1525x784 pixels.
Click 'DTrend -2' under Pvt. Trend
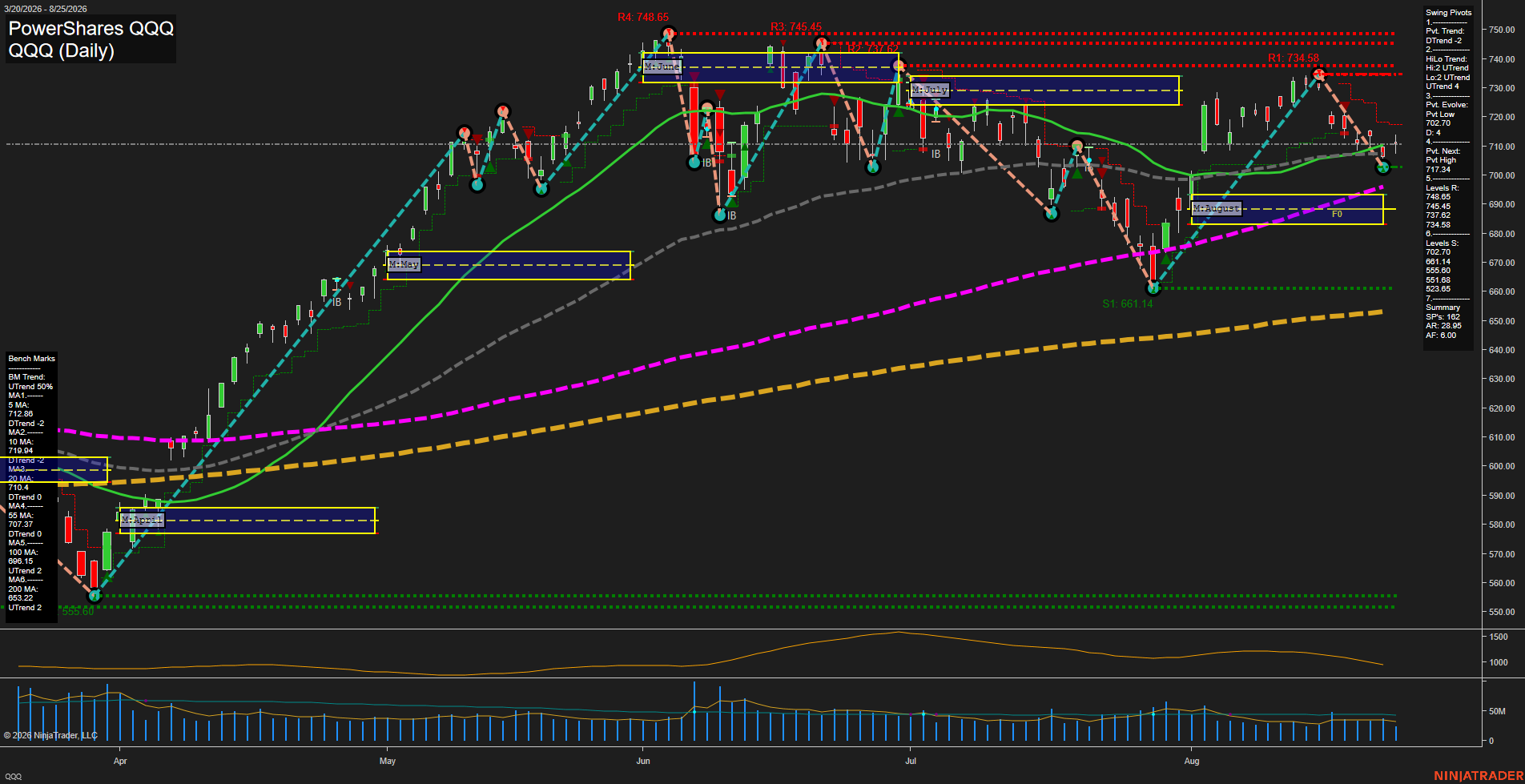(1443, 41)
